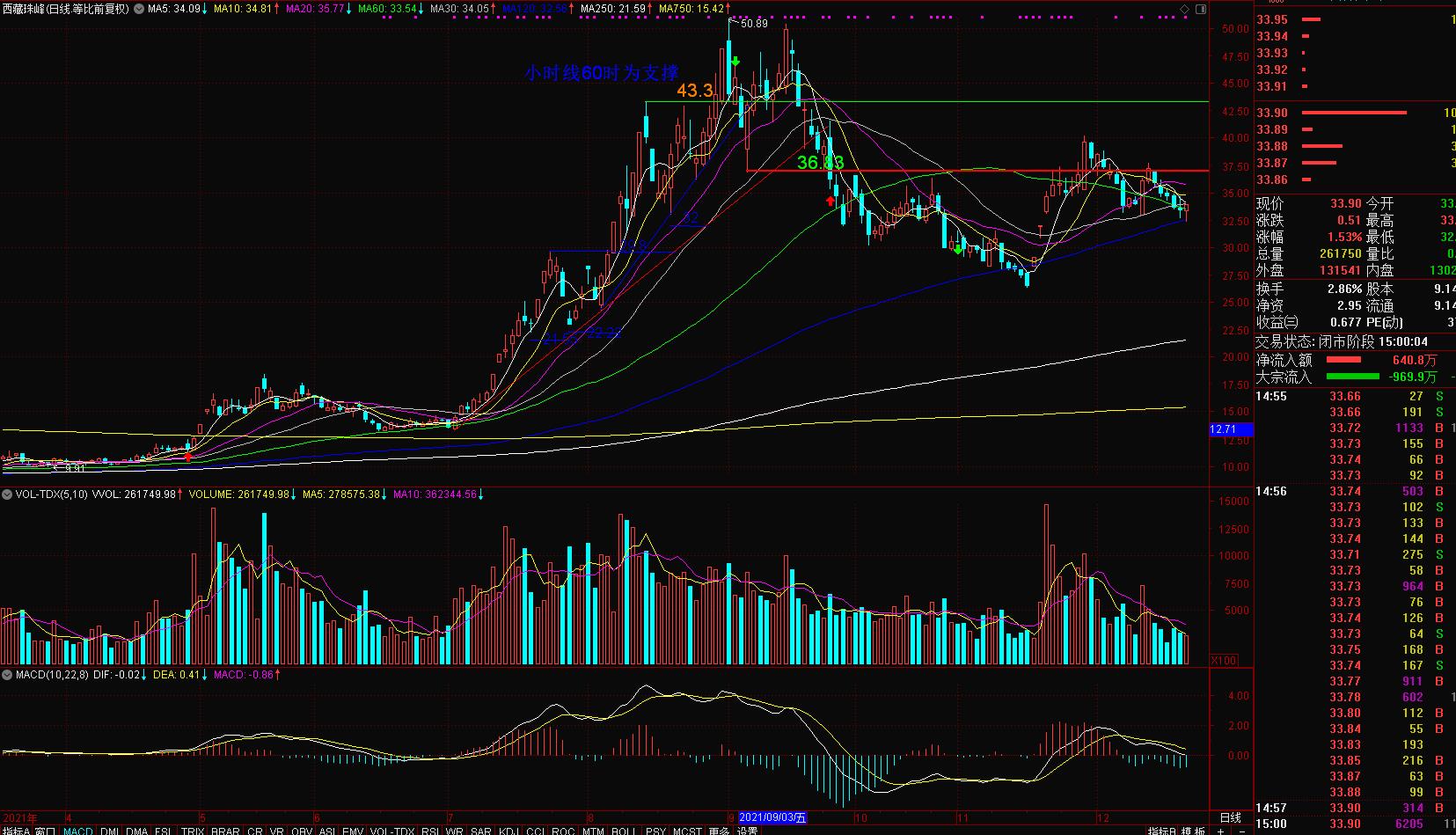Screen dimensions: 1456x835
Task: Click the blue 12.71 price axis marker
Action: (x=1231, y=429)
